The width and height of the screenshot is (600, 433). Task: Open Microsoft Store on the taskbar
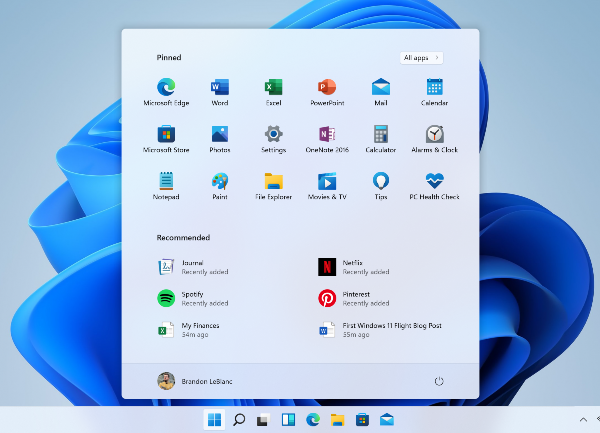[x=362, y=420]
